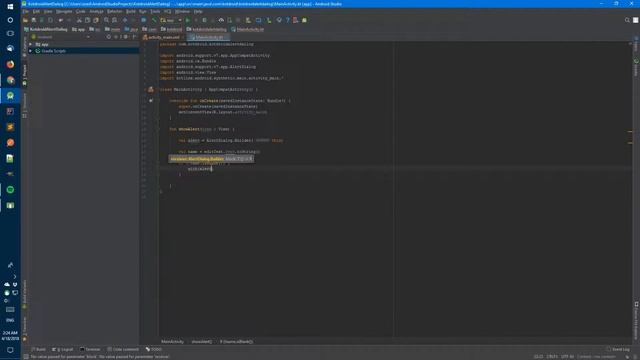Open the Event Log tool window
The width and height of the screenshot is (640, 360).
pos(618,349)
